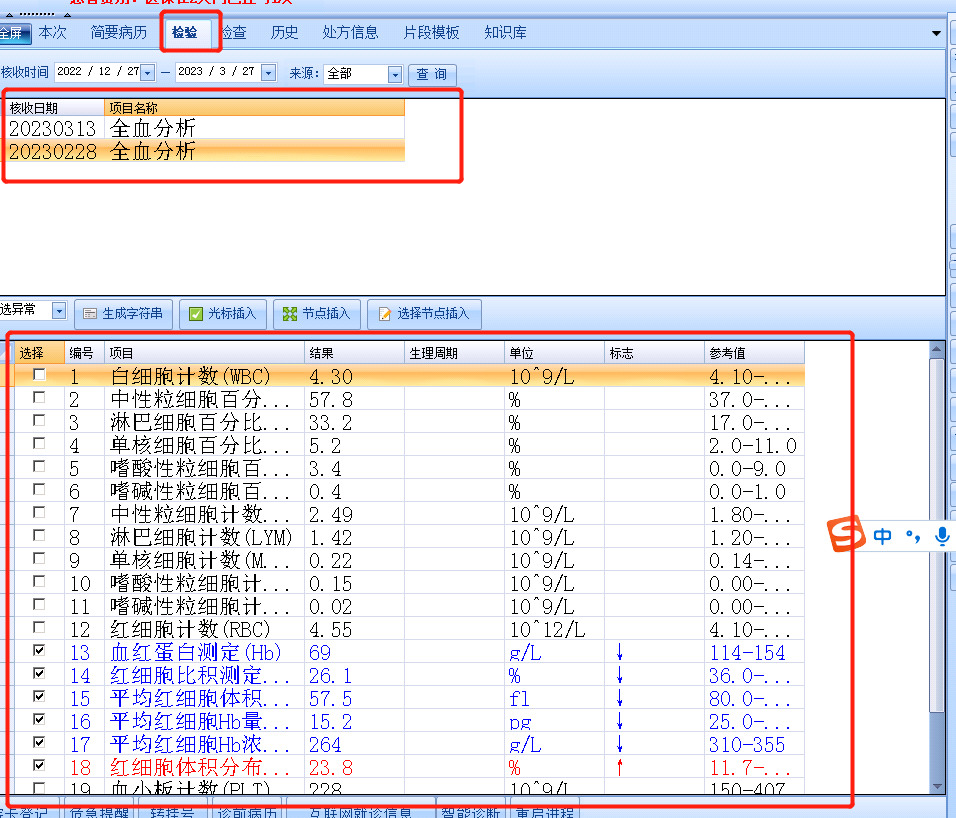Open the 检验 tab

pos(185,32)
